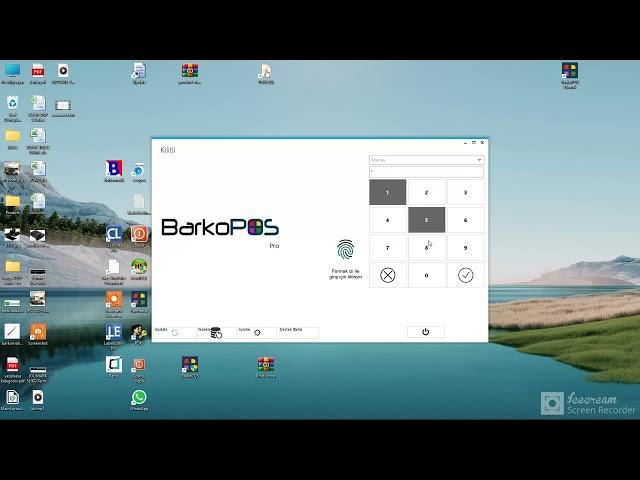Screen dimensions: 640x480
Task: Click keypad digit 4
Action: tap(387, 220)
